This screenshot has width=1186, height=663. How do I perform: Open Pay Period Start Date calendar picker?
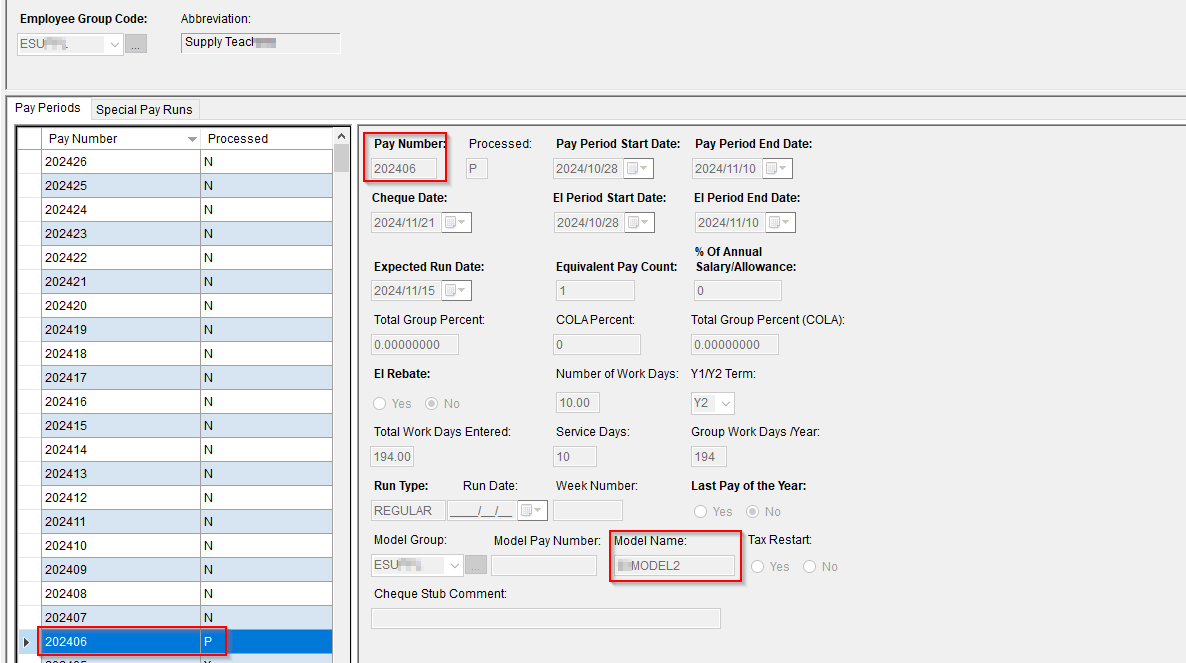click(x=638, y=169)
